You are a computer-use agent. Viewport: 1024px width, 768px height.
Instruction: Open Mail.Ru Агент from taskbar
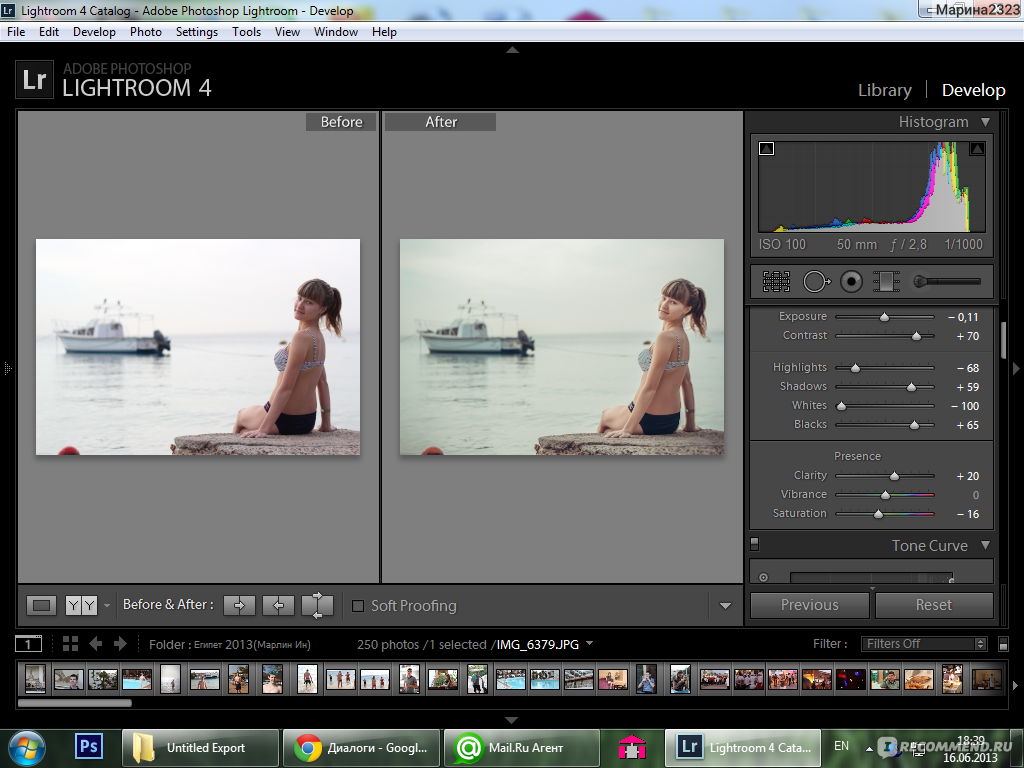(x=522, y=748)
